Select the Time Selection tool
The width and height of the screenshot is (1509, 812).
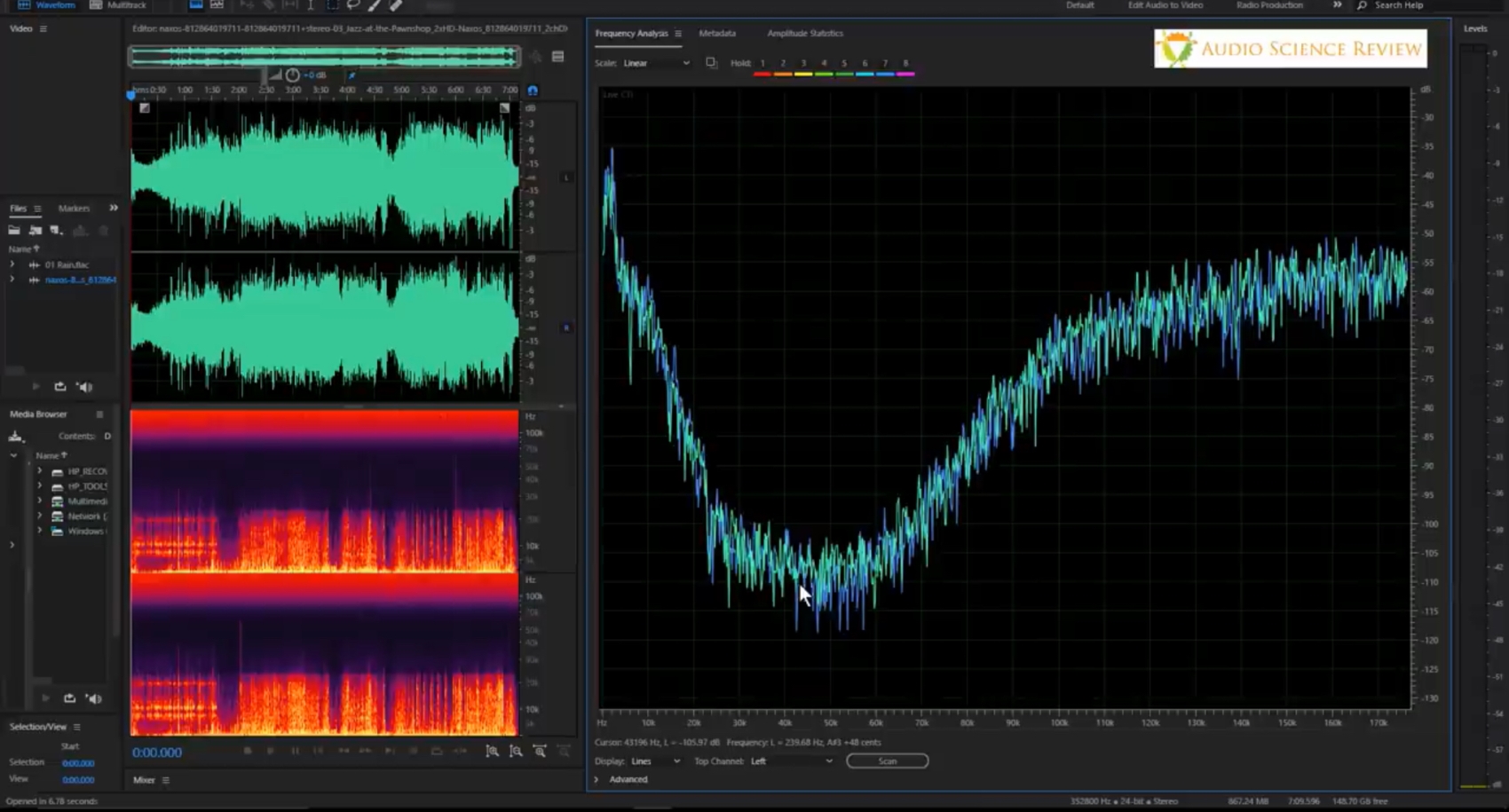(311, 5)
